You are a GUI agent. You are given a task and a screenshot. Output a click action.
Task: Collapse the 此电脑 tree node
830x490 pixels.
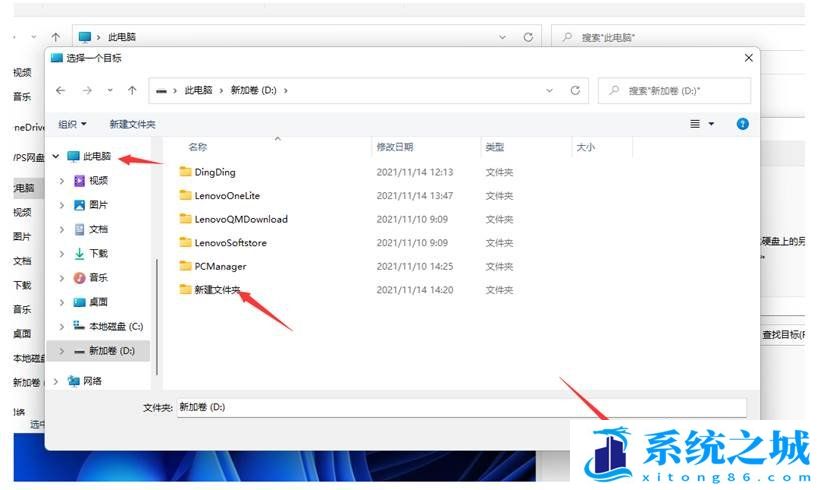coord(55,157)
